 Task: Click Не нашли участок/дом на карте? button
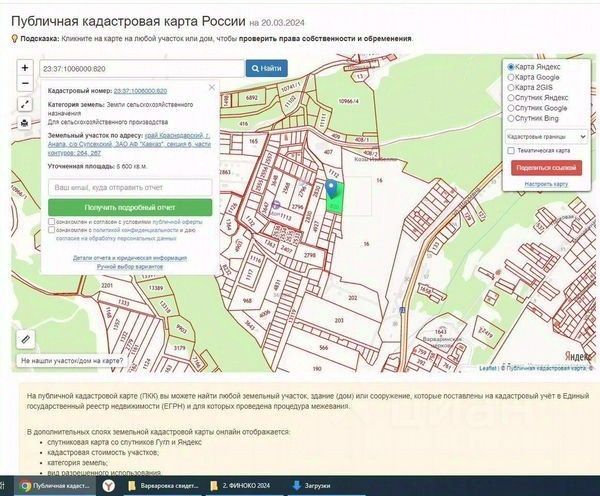click(x=72, y=361)
